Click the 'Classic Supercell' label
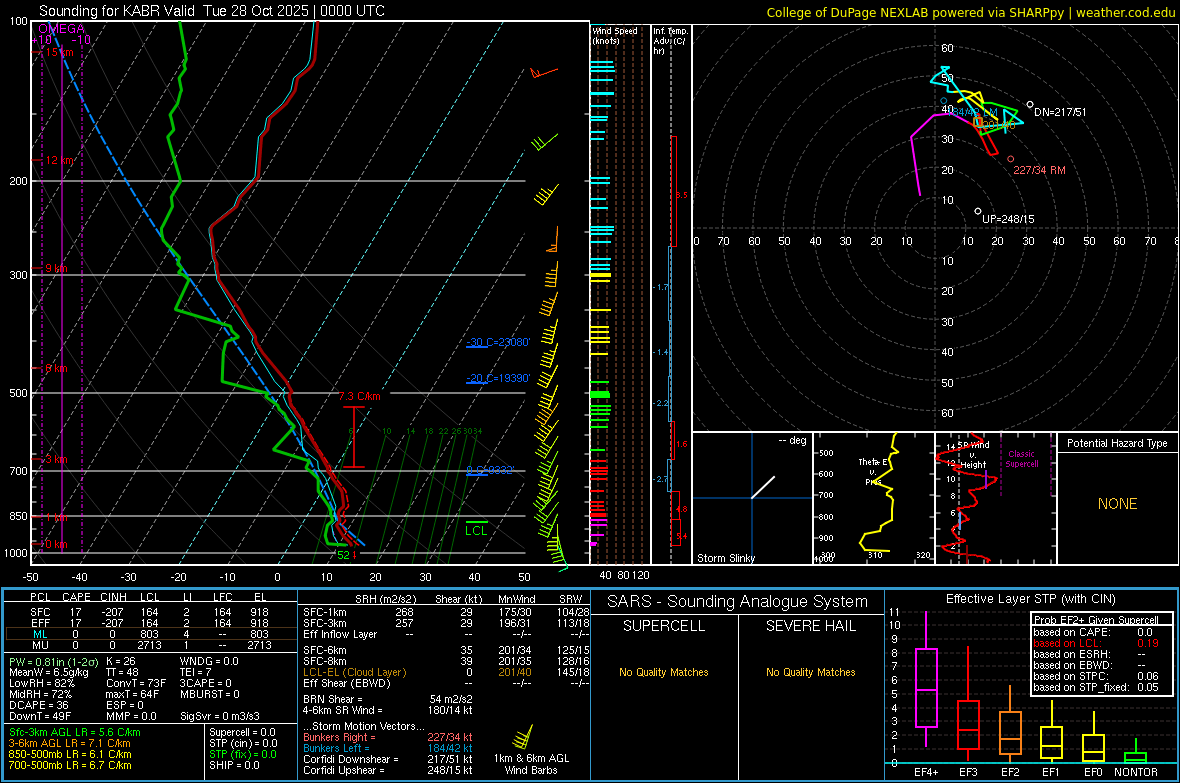 click(1021, 459)
